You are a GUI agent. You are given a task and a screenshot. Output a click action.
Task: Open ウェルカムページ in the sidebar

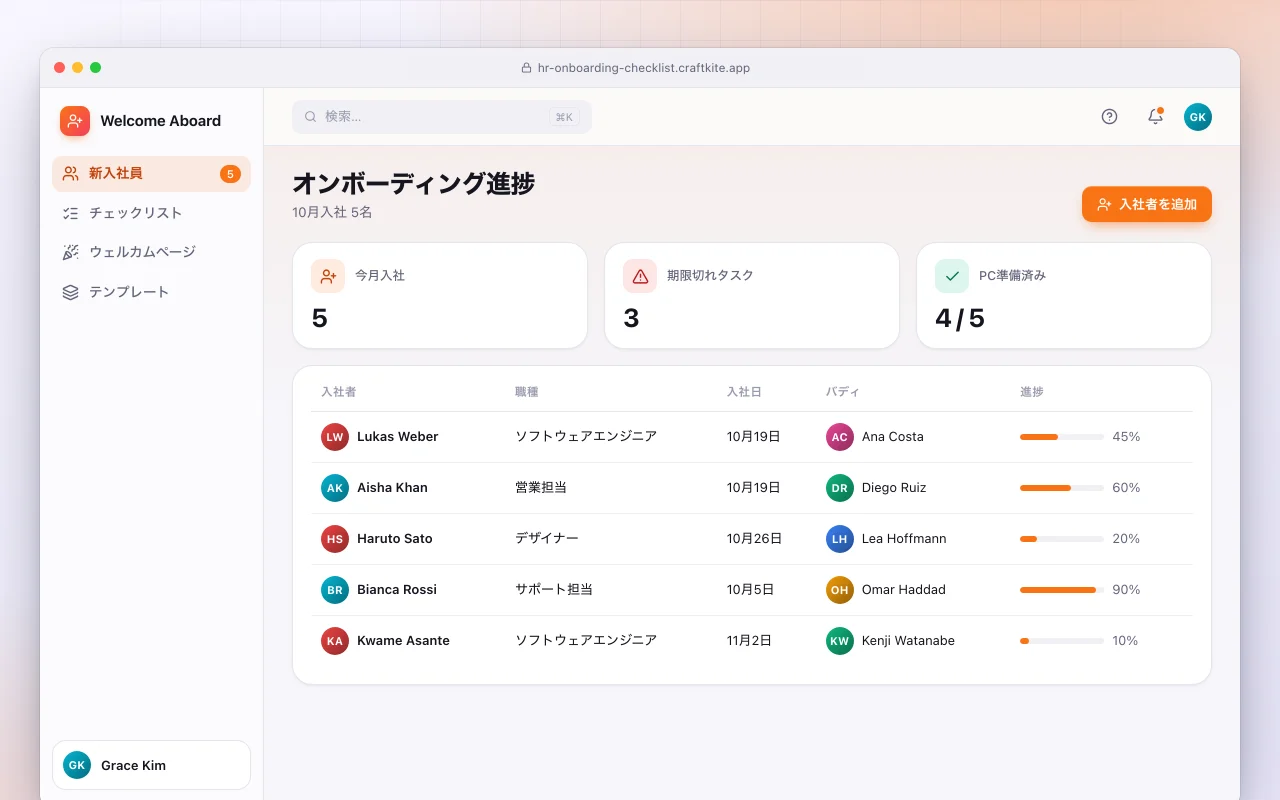(151, 252)
